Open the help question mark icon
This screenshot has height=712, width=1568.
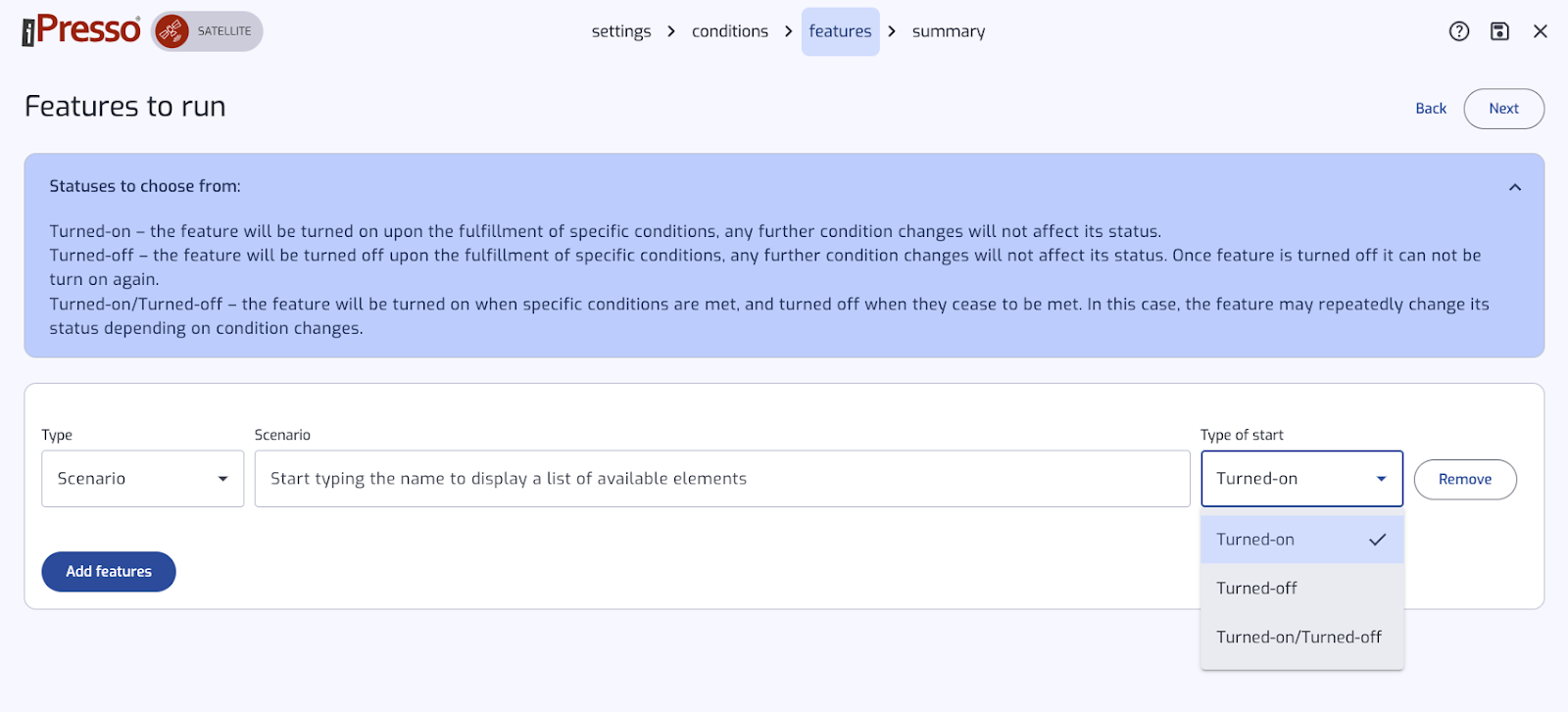[1459, 31]
